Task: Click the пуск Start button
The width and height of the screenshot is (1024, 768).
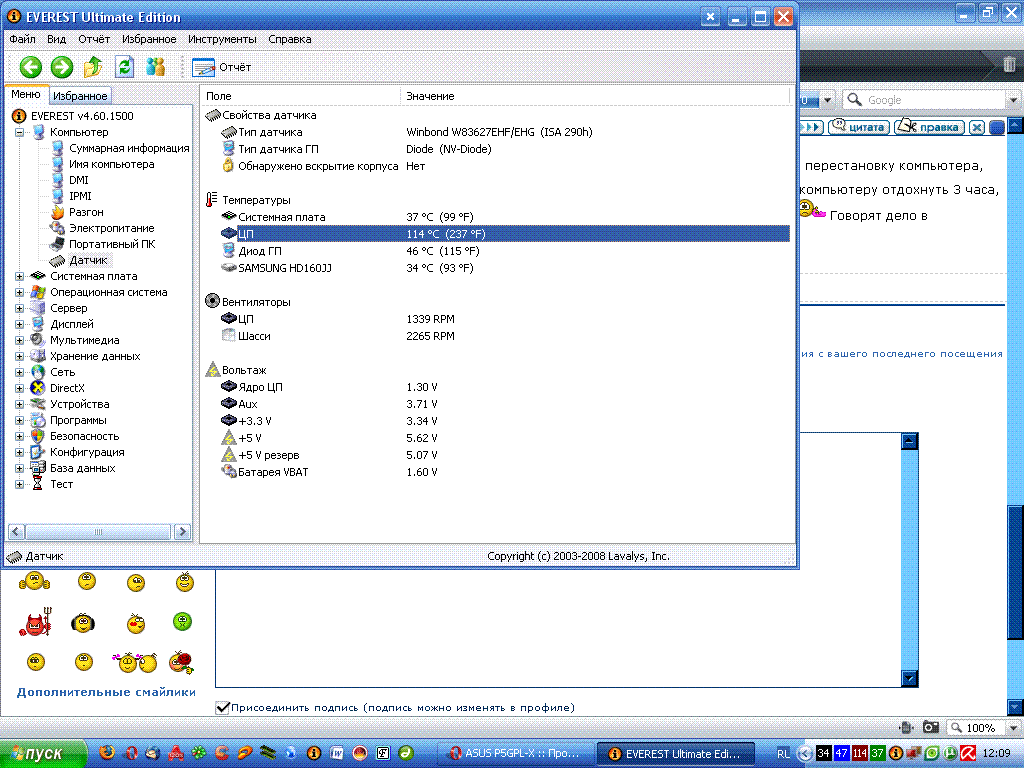Action: [x=43, y=754]
